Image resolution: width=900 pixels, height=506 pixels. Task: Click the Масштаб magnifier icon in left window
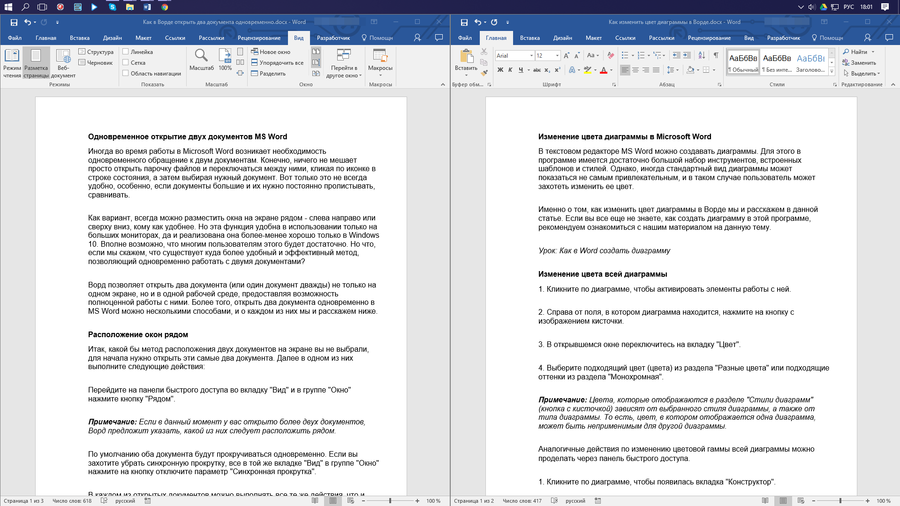click(x=201, y=56)
